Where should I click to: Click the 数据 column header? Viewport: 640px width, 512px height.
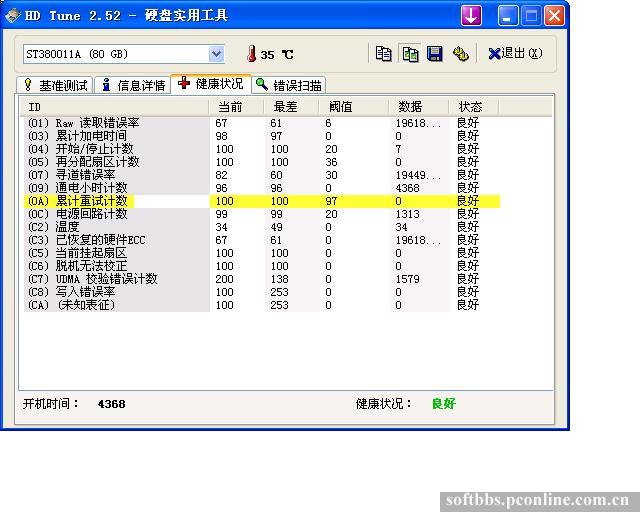point(418,107)
